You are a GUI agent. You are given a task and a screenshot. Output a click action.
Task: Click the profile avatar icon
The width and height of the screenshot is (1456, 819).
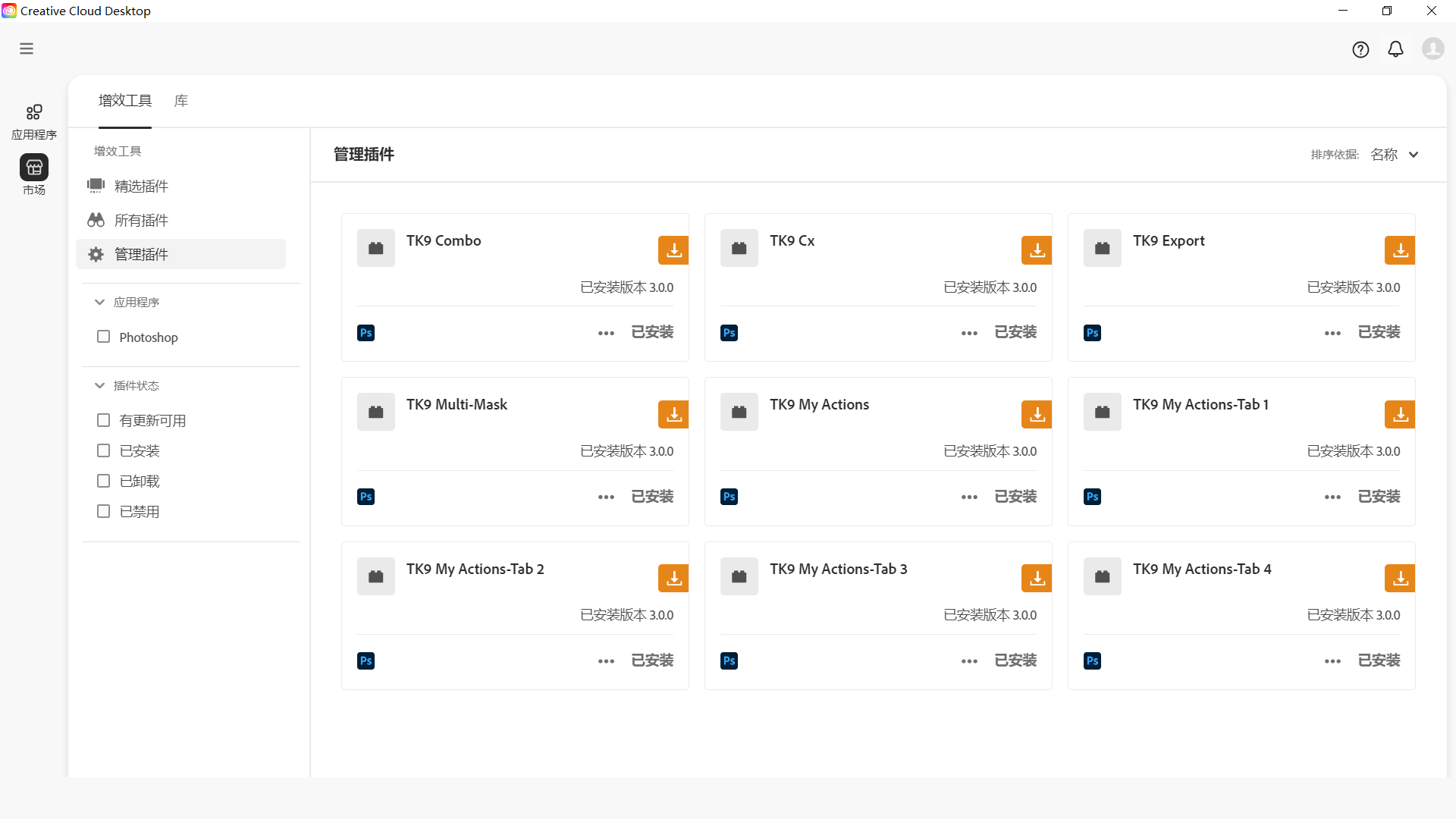[1432, 49]
